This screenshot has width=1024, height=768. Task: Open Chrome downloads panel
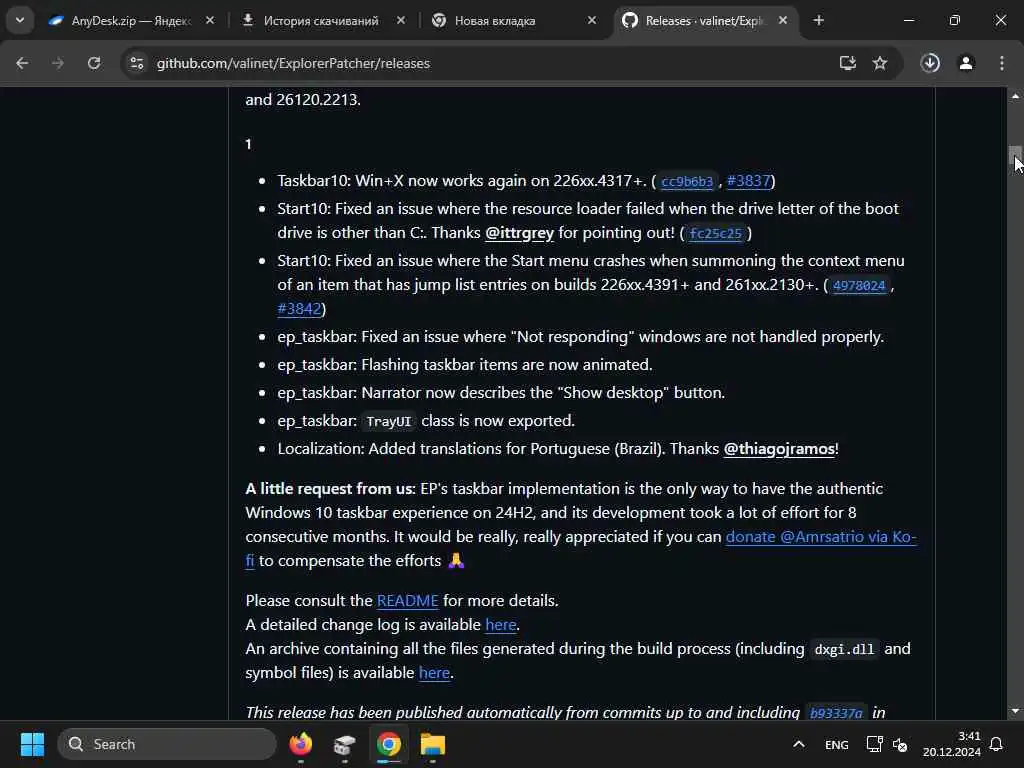[x=930, y=63]
